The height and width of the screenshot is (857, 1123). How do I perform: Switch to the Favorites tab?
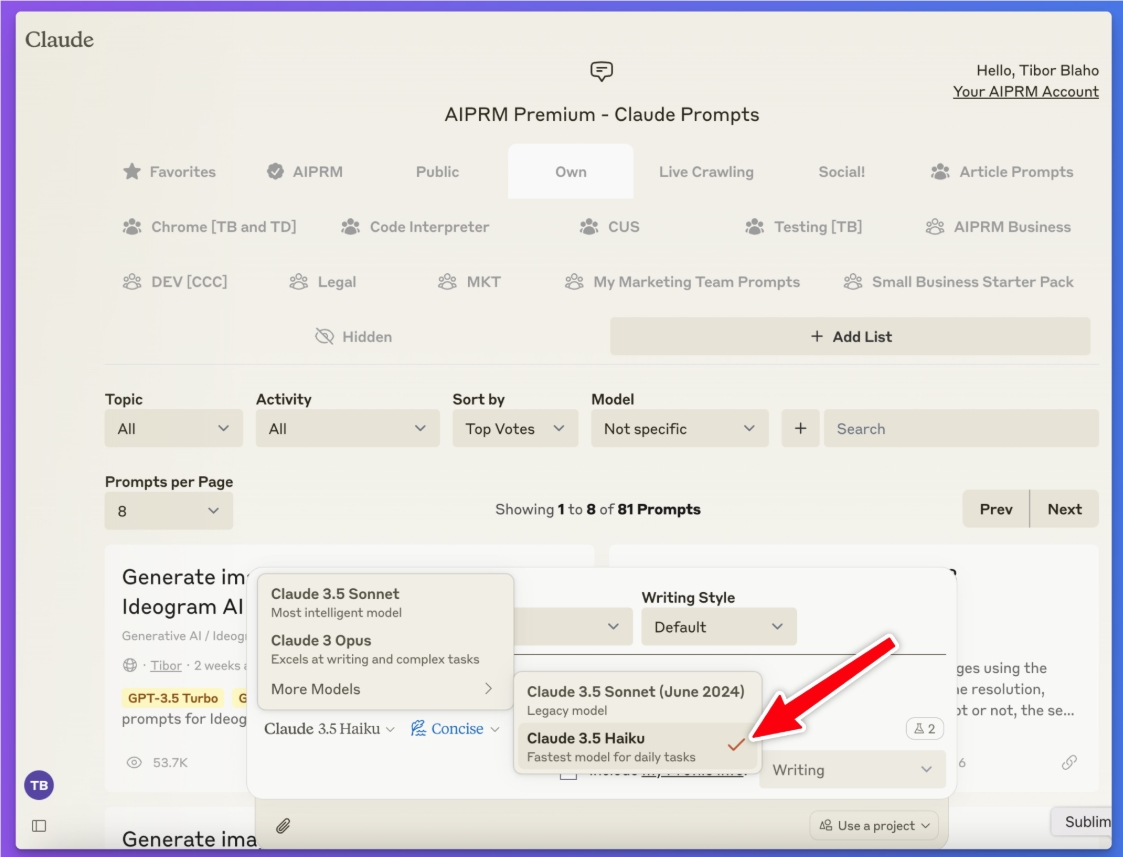(169, 172)
